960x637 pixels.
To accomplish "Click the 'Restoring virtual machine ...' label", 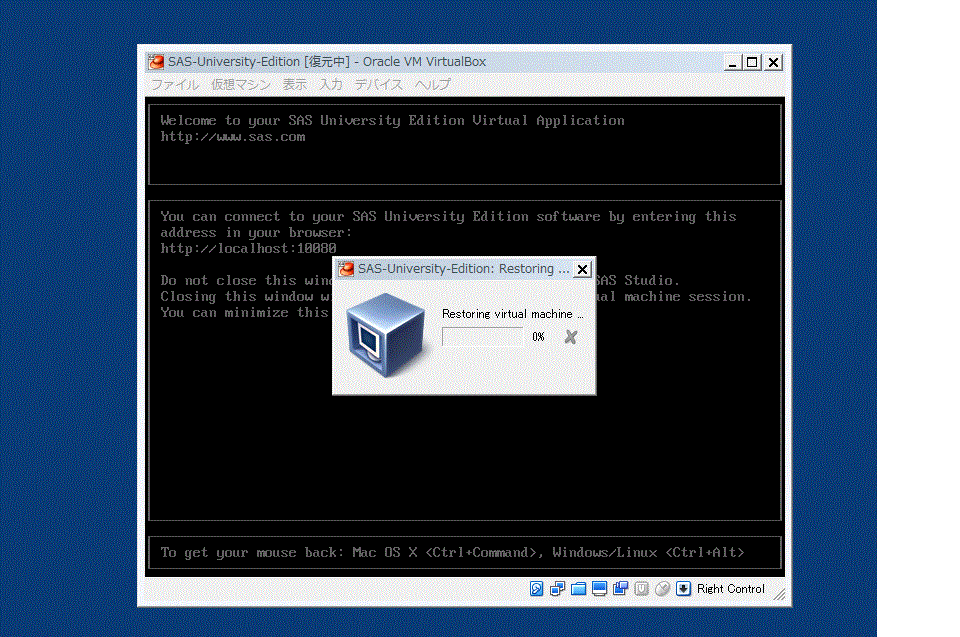I will pyautogui.click(x=513, y=314).
